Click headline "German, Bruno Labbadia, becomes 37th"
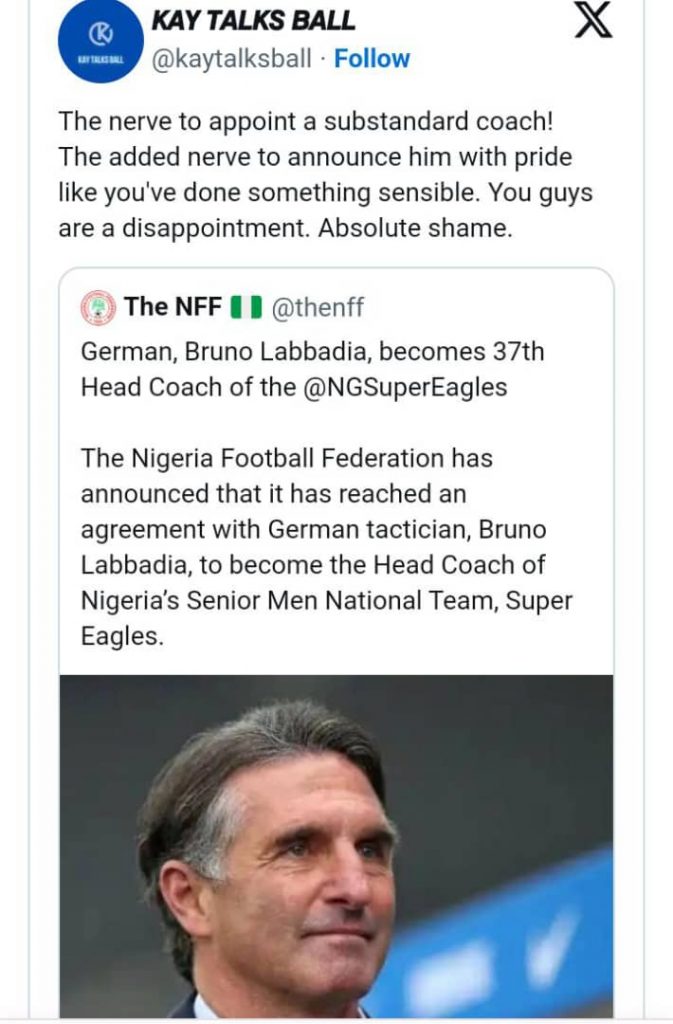 pos(312,352)
